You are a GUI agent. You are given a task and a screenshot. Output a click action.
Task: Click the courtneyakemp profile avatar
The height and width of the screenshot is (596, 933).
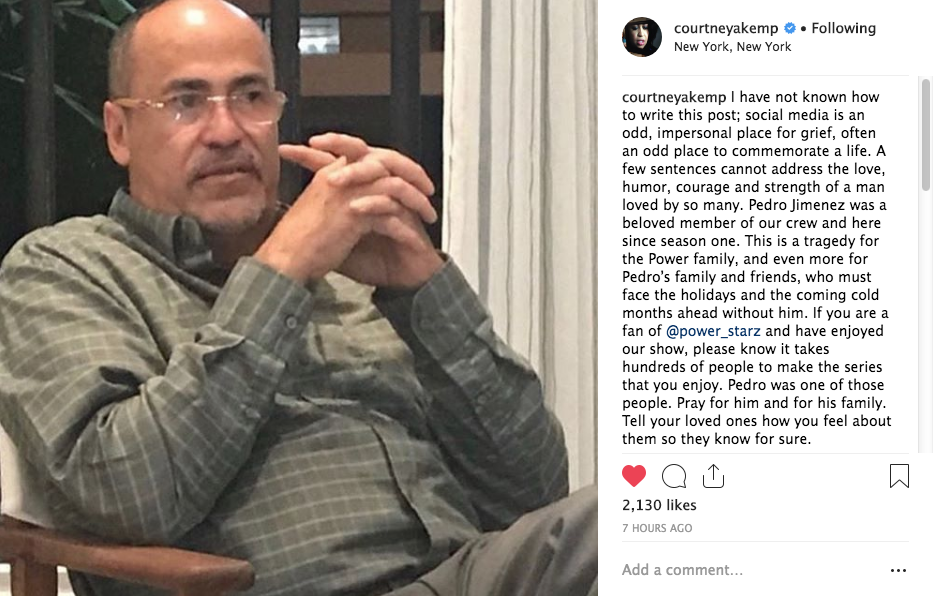tap(642, 37)
